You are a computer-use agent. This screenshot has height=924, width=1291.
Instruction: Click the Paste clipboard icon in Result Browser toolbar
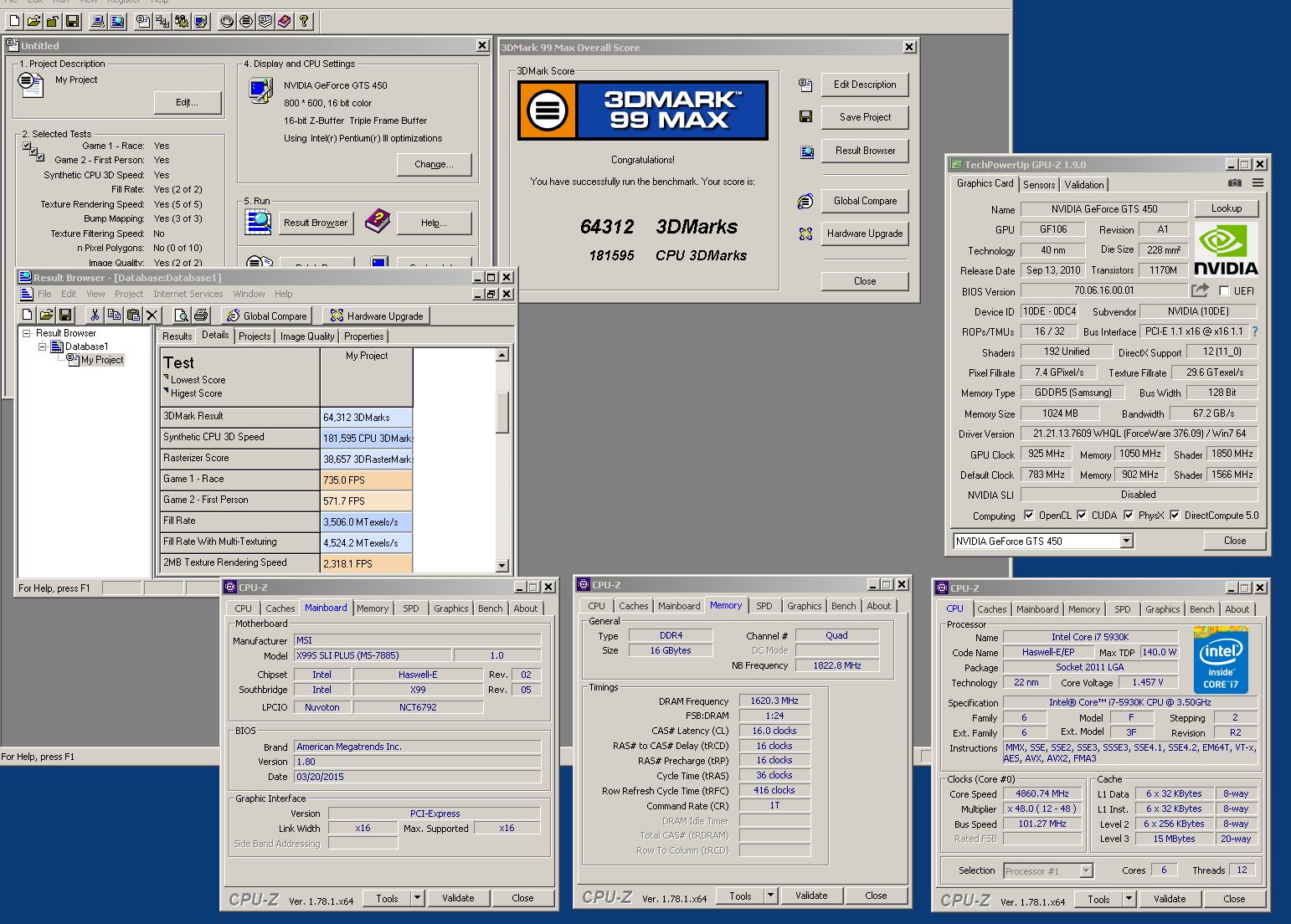133,315
